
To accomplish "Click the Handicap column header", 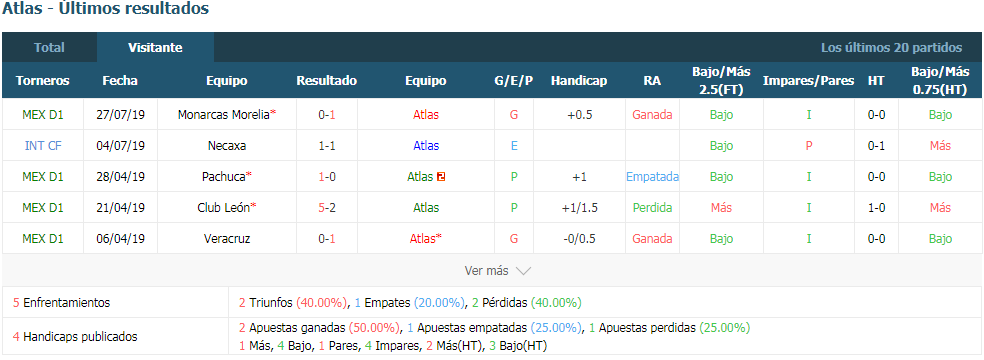I will 579,81.
